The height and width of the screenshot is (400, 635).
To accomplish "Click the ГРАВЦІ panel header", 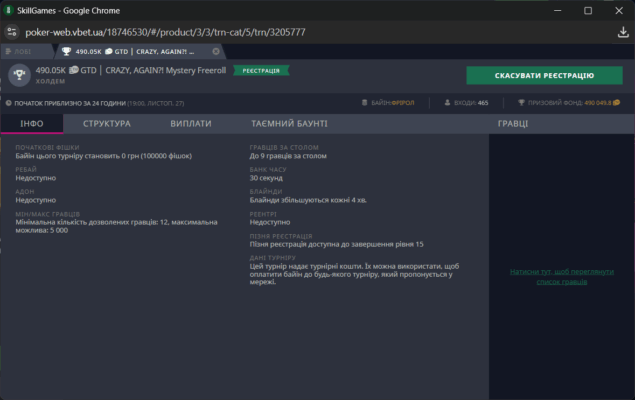I will click(x=513, y=124).
